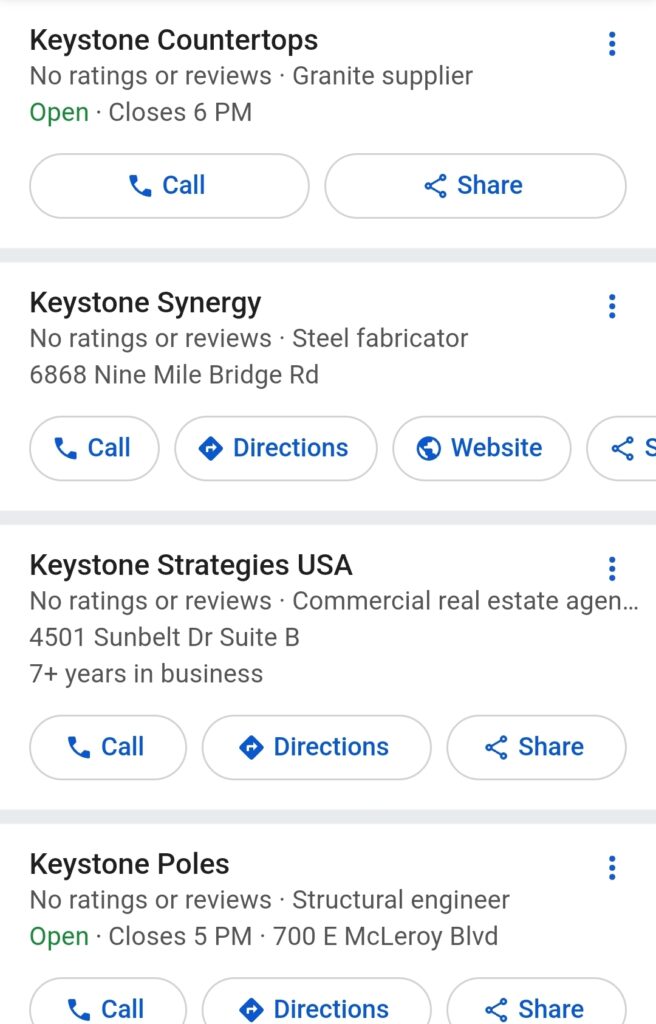Call Keystone Poles
Viewport: 656px width, 1024px height.
[108, 1006]
